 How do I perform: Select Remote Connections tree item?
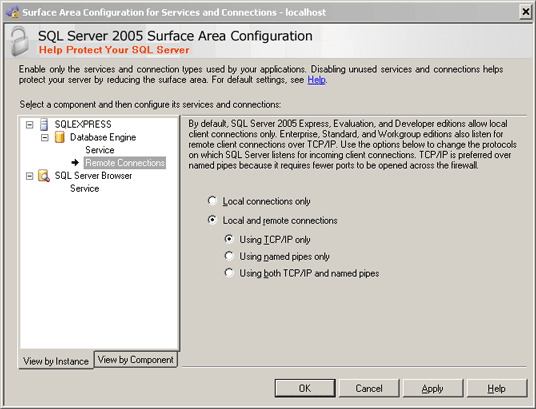(125, 163)
